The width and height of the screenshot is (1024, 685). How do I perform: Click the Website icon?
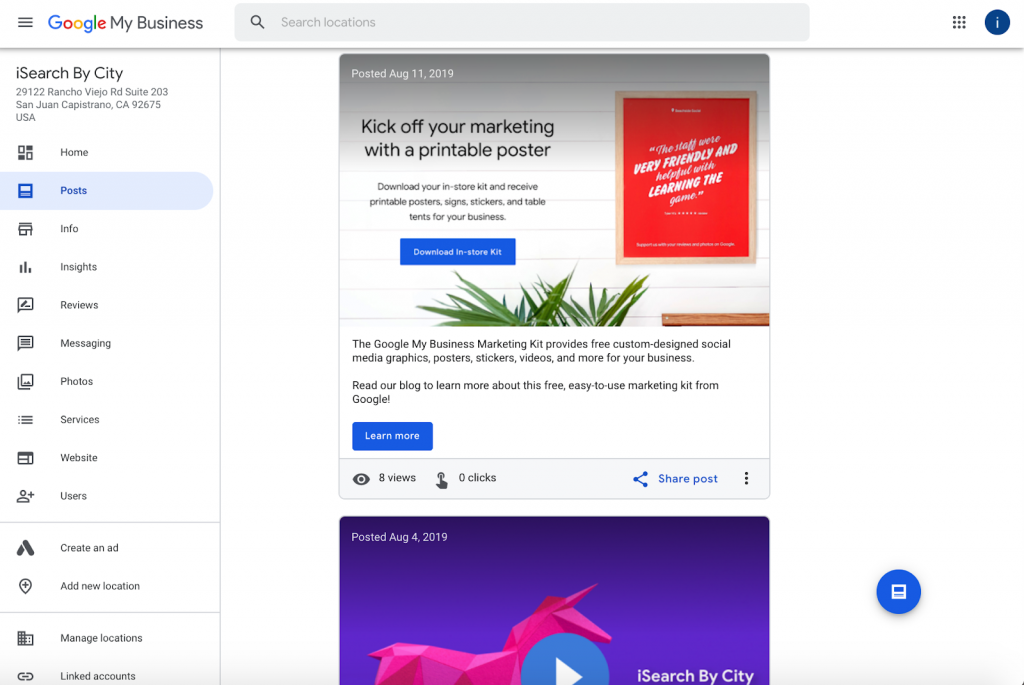[x=25, y=458]
